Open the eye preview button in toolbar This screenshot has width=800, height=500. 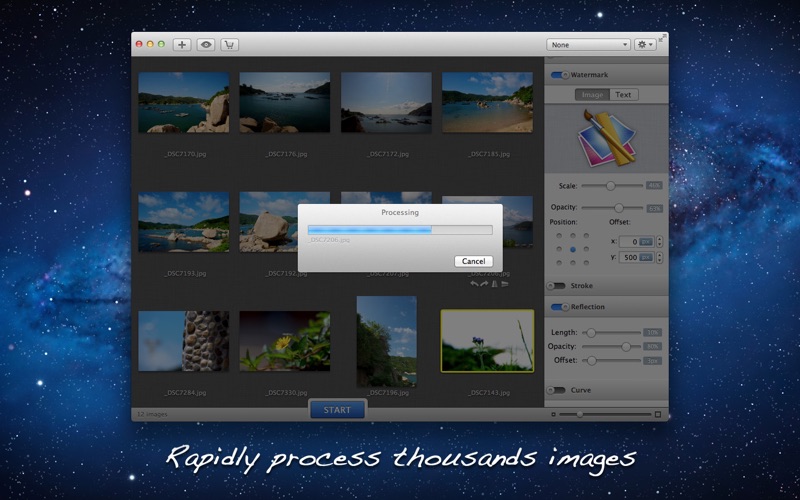coord(206,44)
